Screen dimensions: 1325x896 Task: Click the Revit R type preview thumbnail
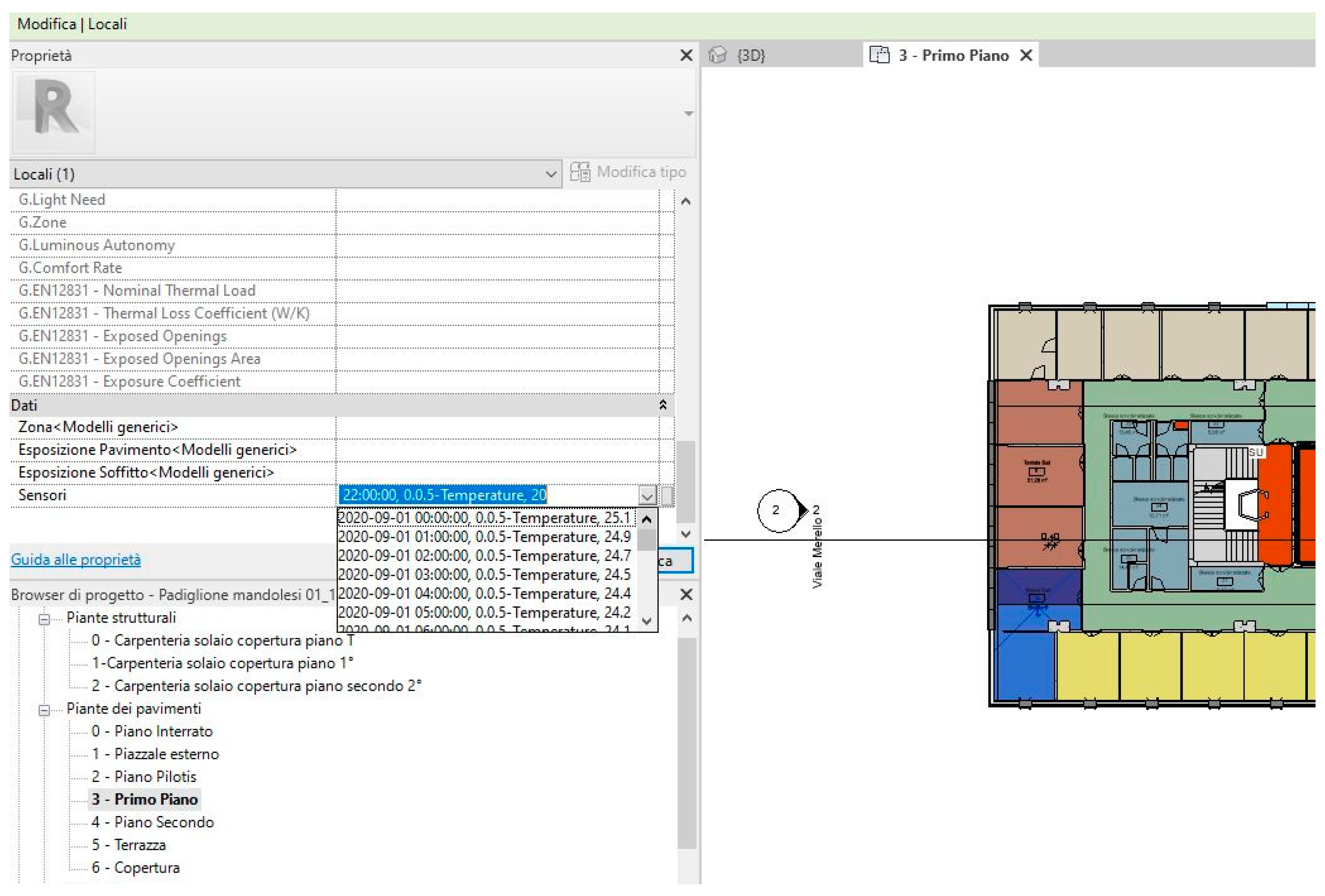click(54, 112)
